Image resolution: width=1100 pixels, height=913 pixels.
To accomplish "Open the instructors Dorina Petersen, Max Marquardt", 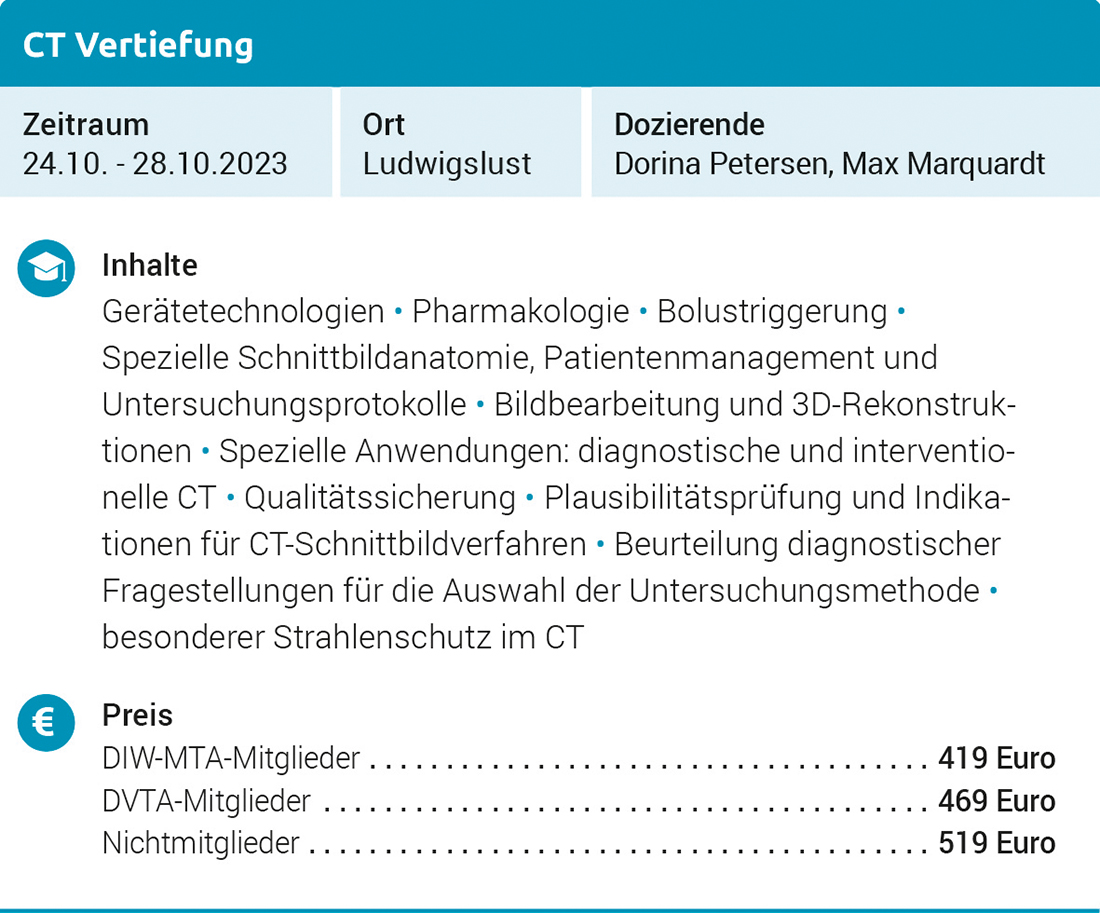I will coord(829,163).
